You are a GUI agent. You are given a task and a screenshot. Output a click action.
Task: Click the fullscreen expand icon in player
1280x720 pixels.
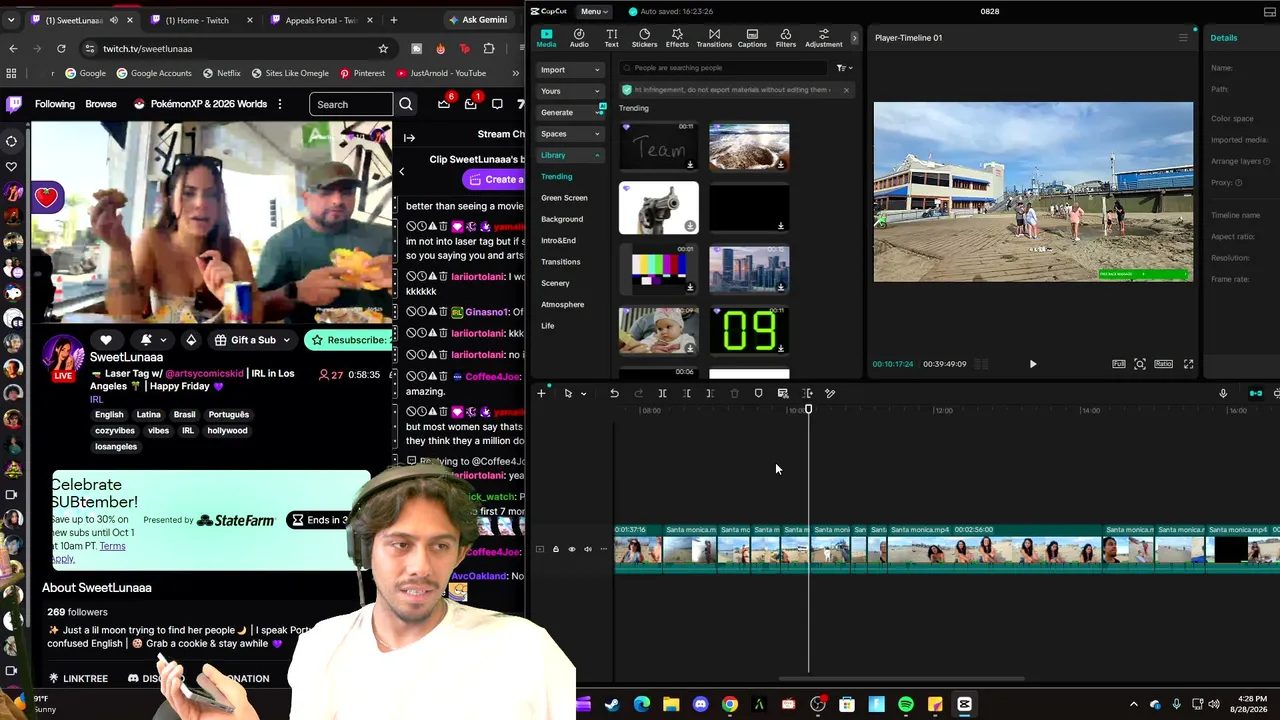coord(1188,364)
